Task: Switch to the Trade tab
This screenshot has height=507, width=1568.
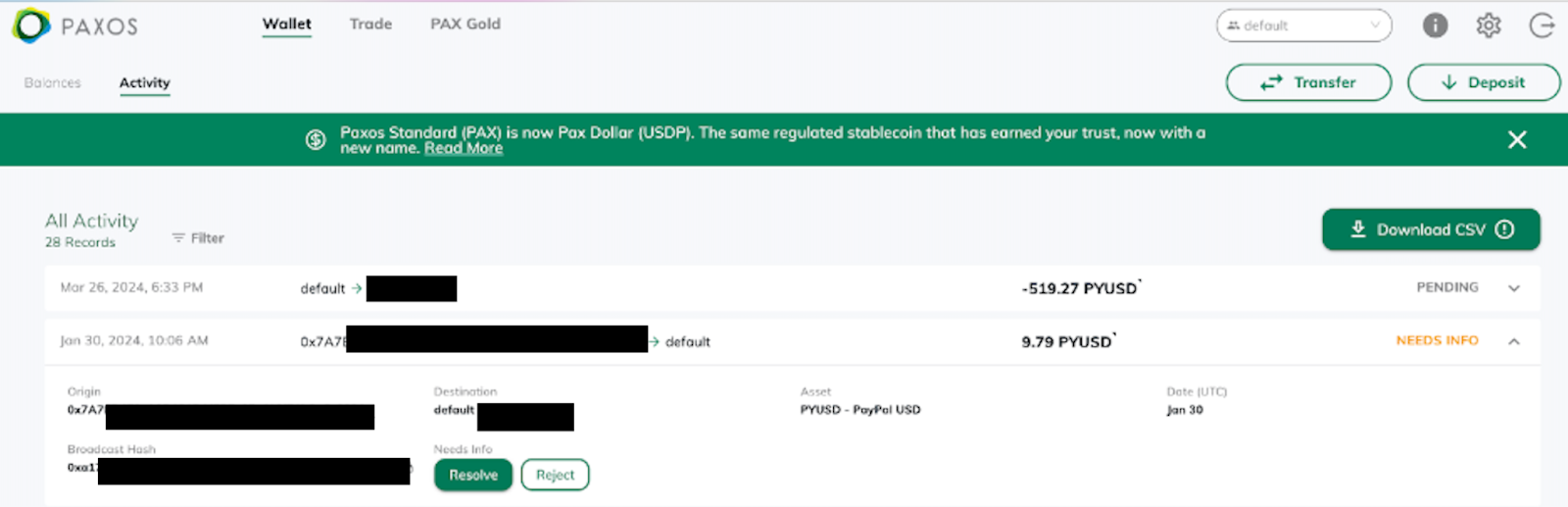Action: (x=370, y=24)
